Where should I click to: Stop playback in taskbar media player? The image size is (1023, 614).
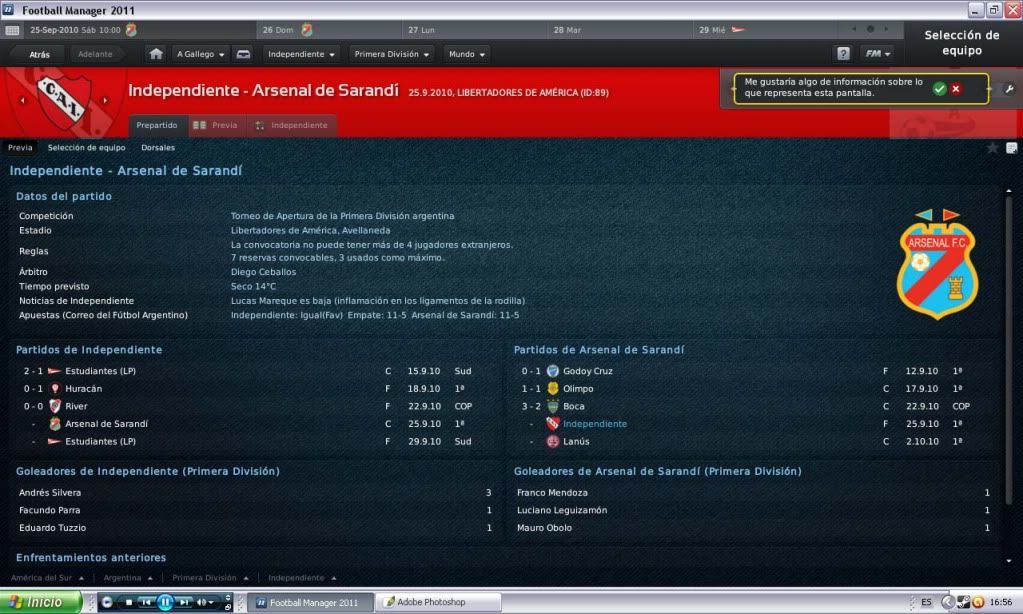tap(129, 602)
